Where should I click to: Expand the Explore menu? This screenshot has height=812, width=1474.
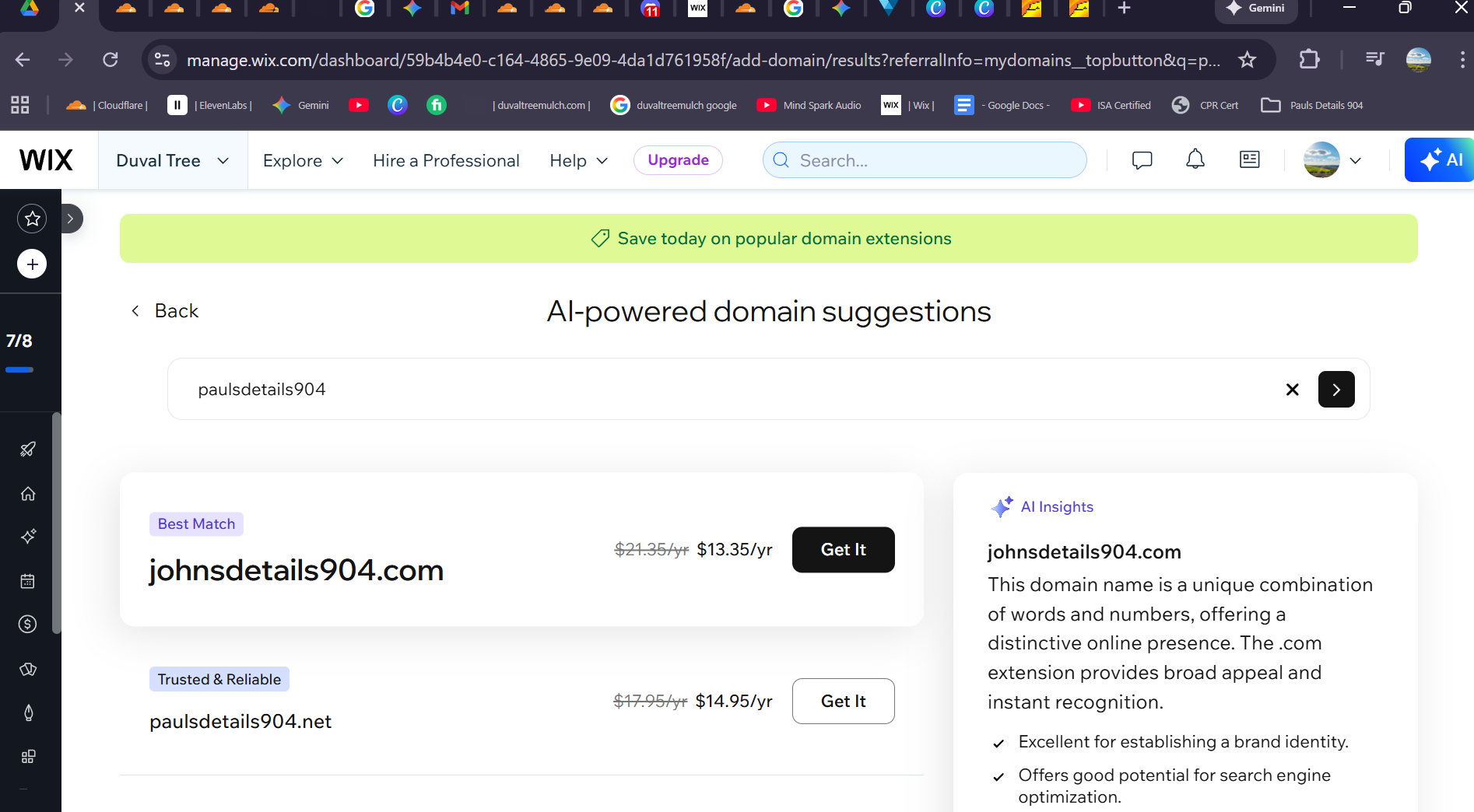pyautogui.click(x=303, y=160)
